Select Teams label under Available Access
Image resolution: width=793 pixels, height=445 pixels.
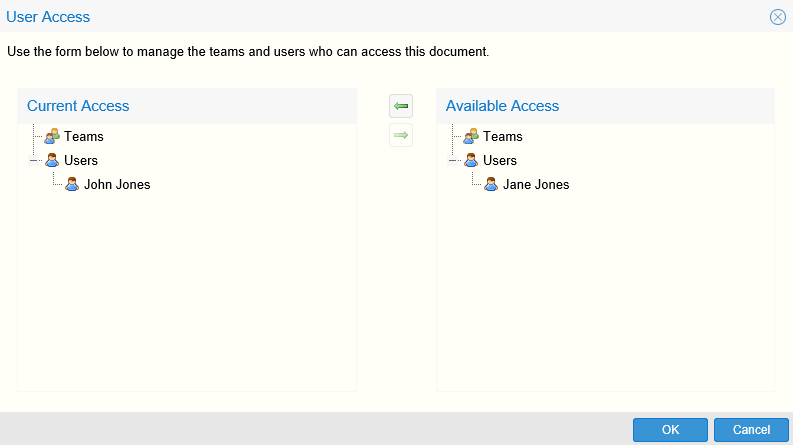tap(503, 136)
